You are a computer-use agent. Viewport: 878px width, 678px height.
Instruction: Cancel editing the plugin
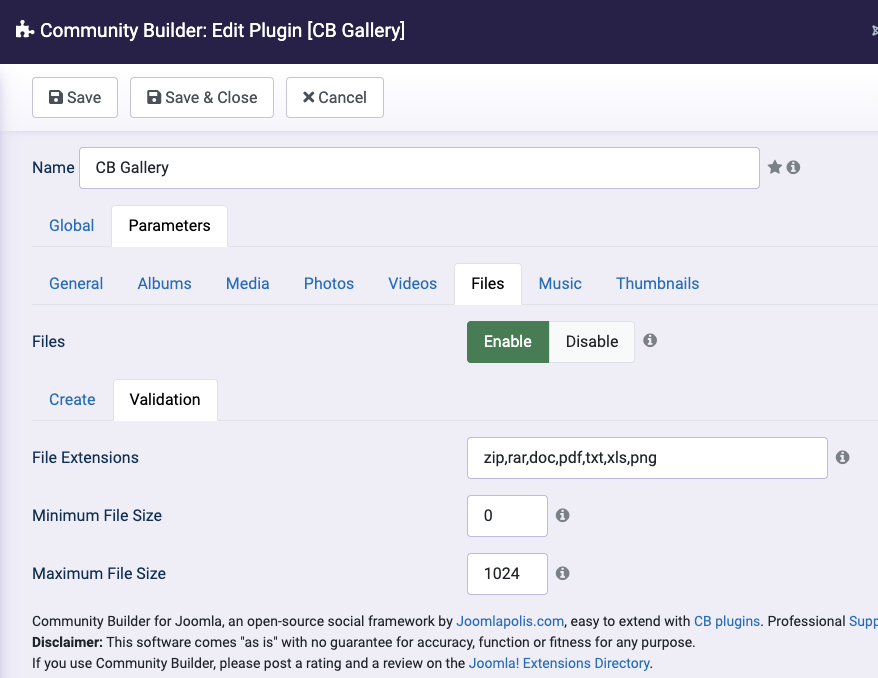335,97
